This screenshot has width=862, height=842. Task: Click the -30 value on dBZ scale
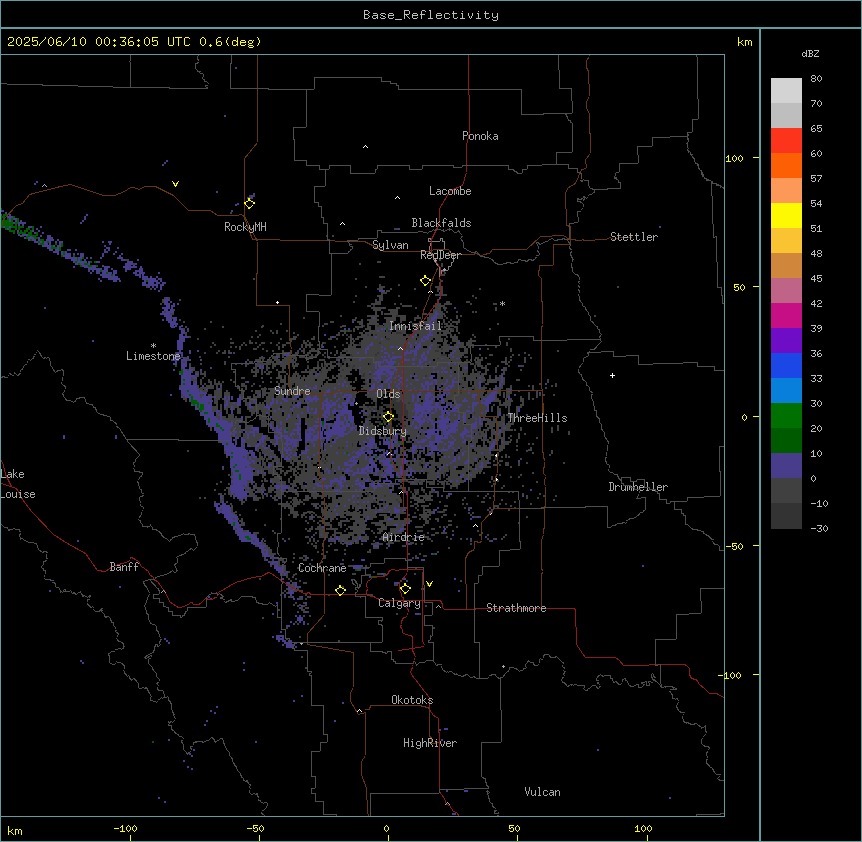[x=819, y=529]
